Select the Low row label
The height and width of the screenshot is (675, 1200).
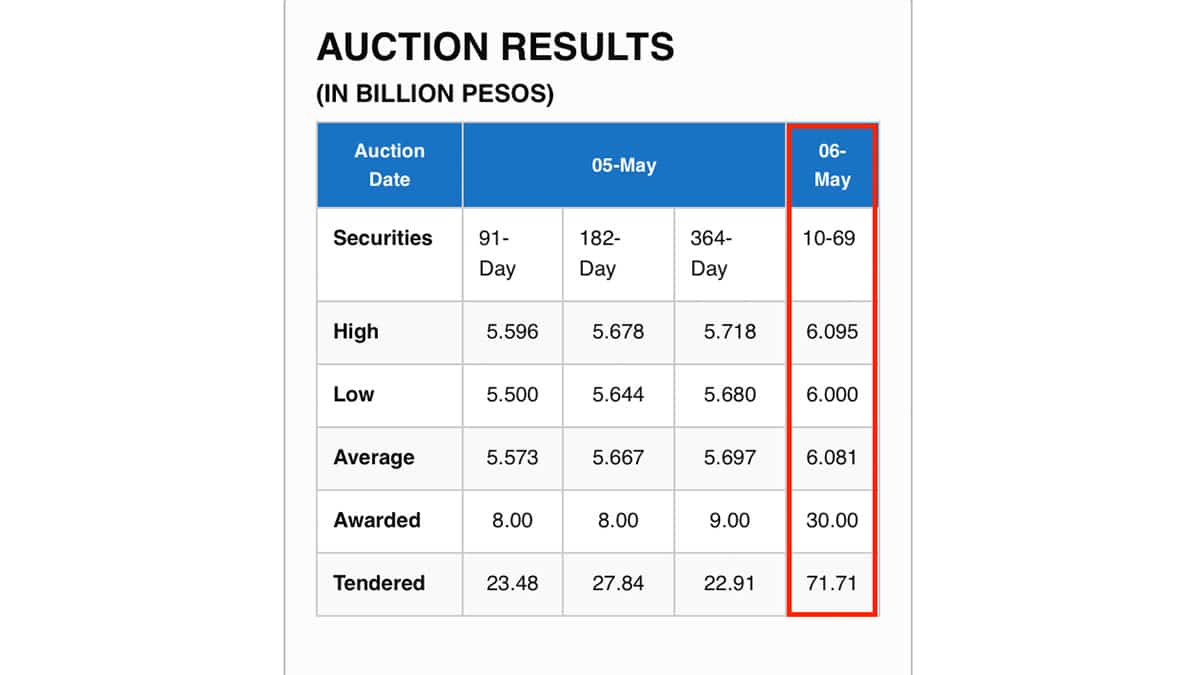[x=354, y=394]
